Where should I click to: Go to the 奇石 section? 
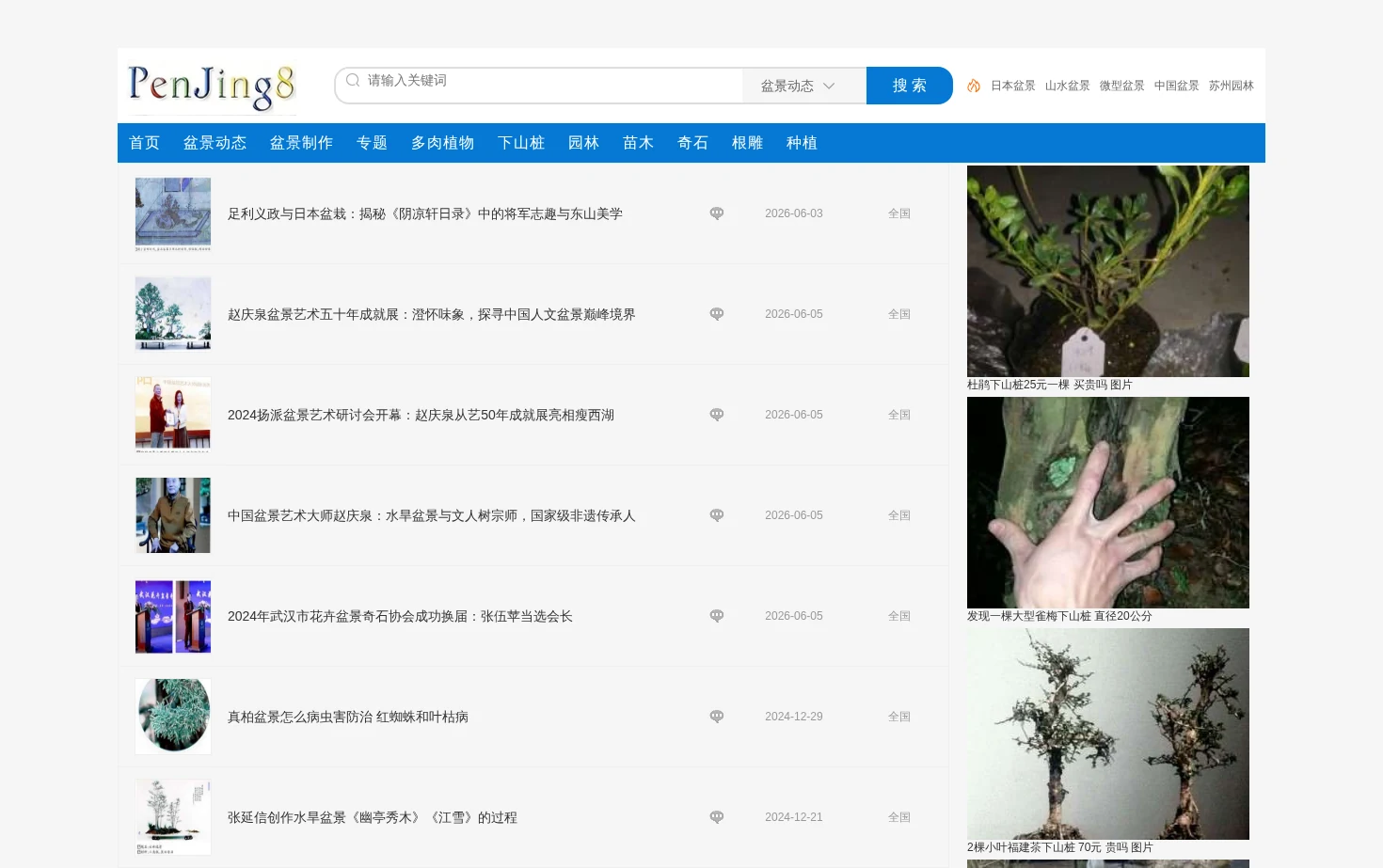pos(693,143)
